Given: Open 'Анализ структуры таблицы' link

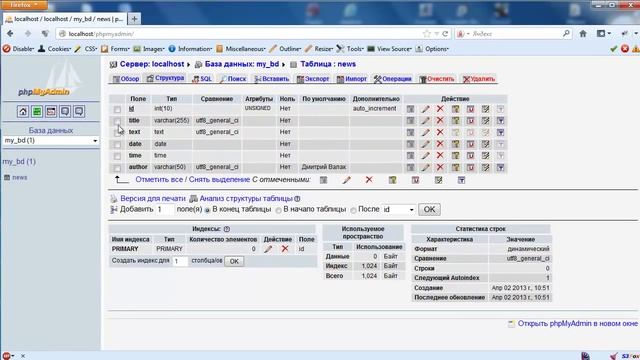Looking at the screenshot, I should [x=246, y=198].
